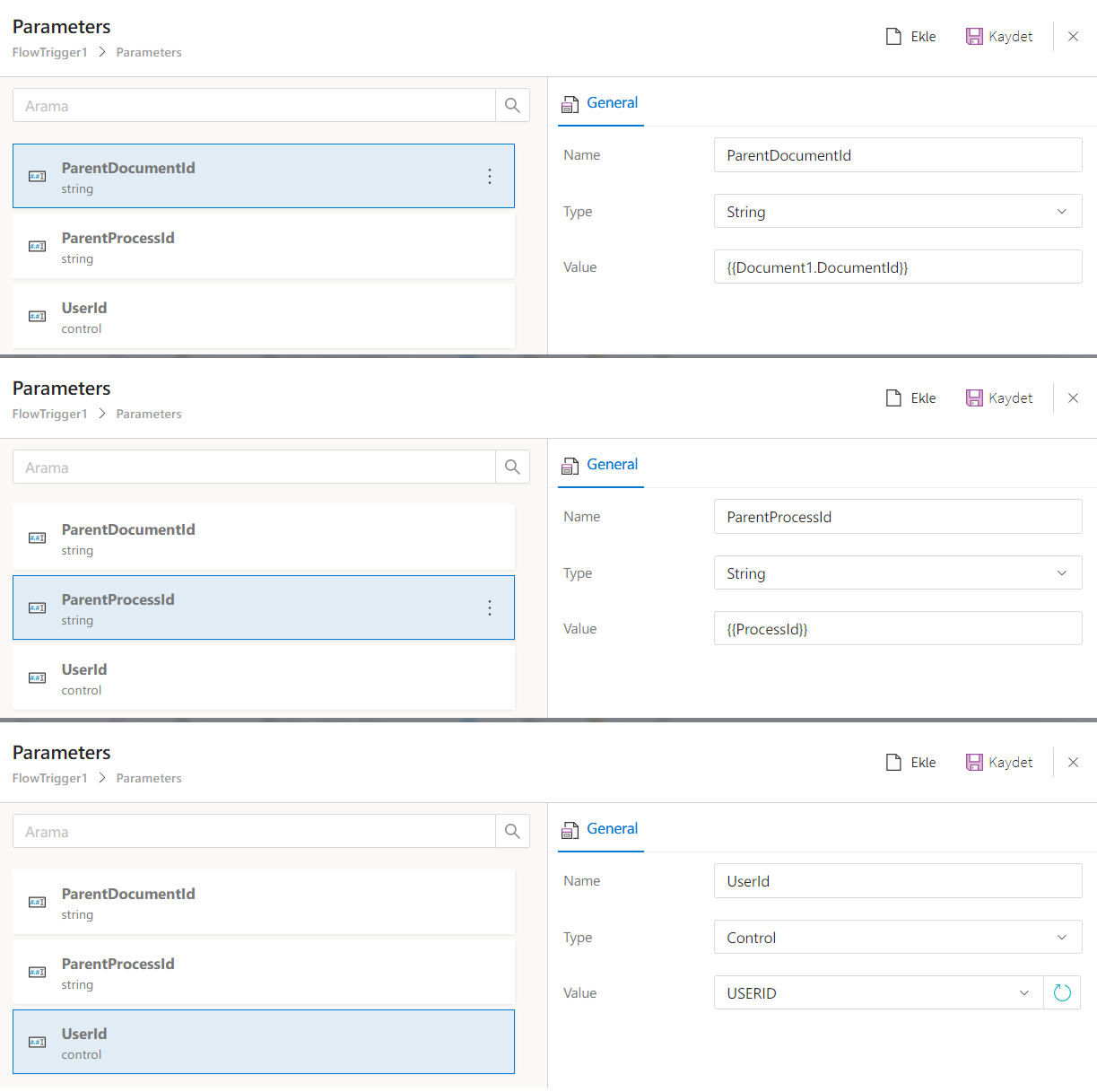Click the Ekle page icon in bottom panel
Image resolution: width=1097 pixels, height=1092 pixels.
893,763
